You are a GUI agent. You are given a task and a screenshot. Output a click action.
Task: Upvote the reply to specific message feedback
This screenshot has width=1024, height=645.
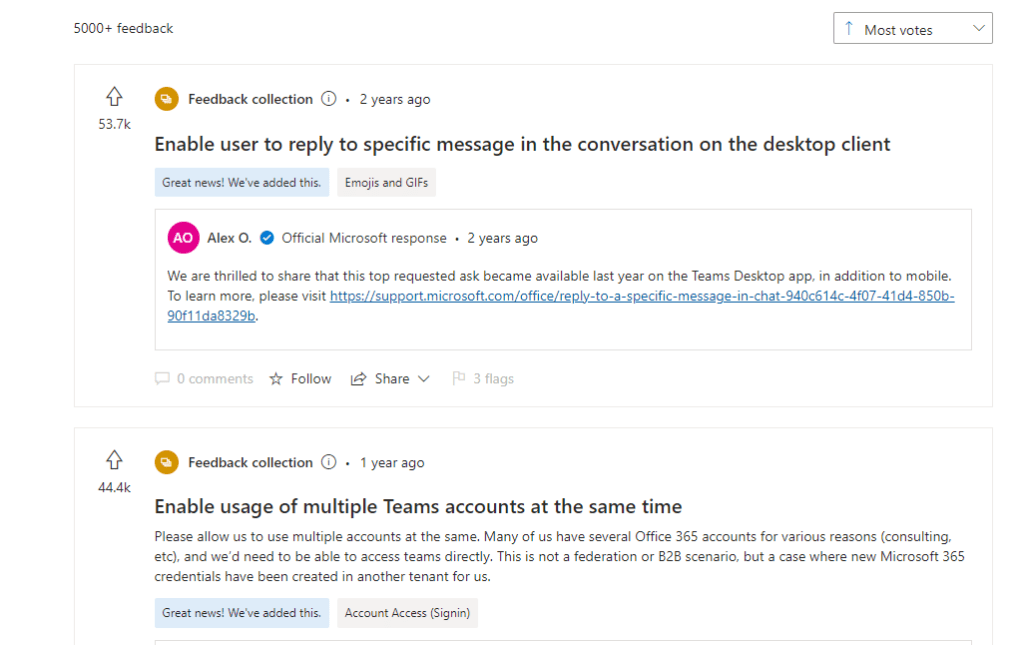(114, 97)
